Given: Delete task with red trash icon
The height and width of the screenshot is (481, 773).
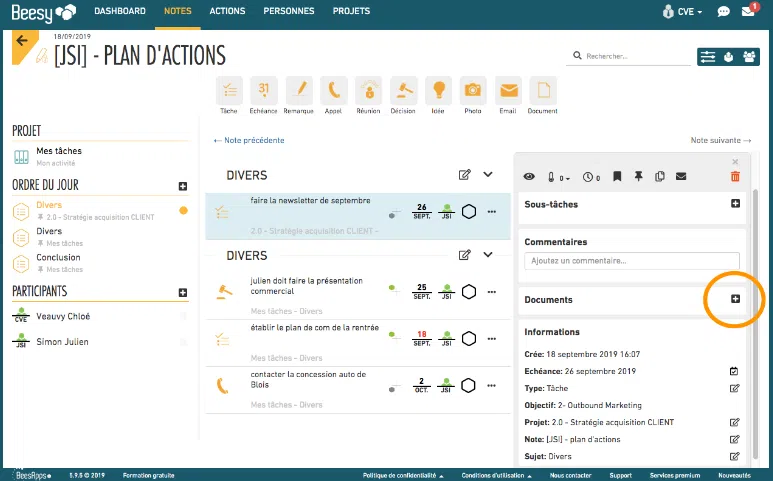Looking at the screenshot, I should 735,176.
